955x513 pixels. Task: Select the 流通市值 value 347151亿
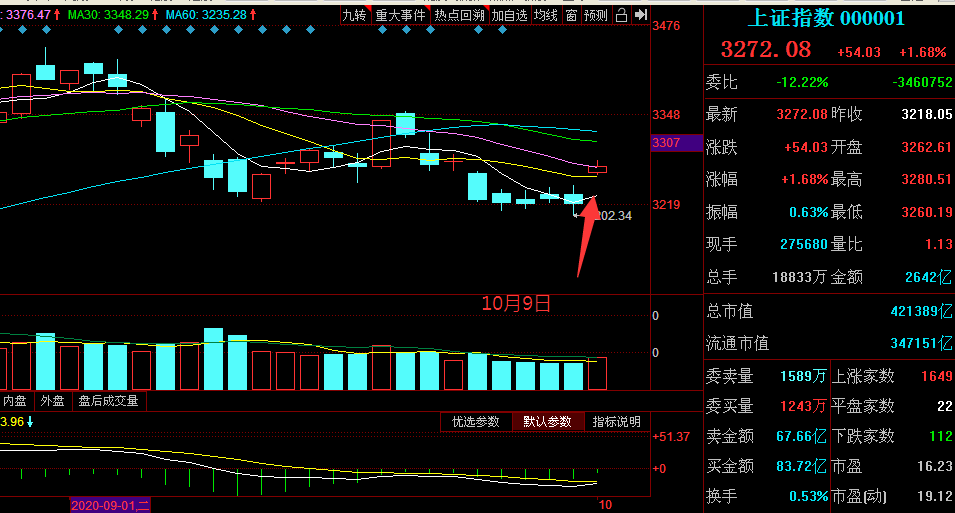(x=922, y=343)
